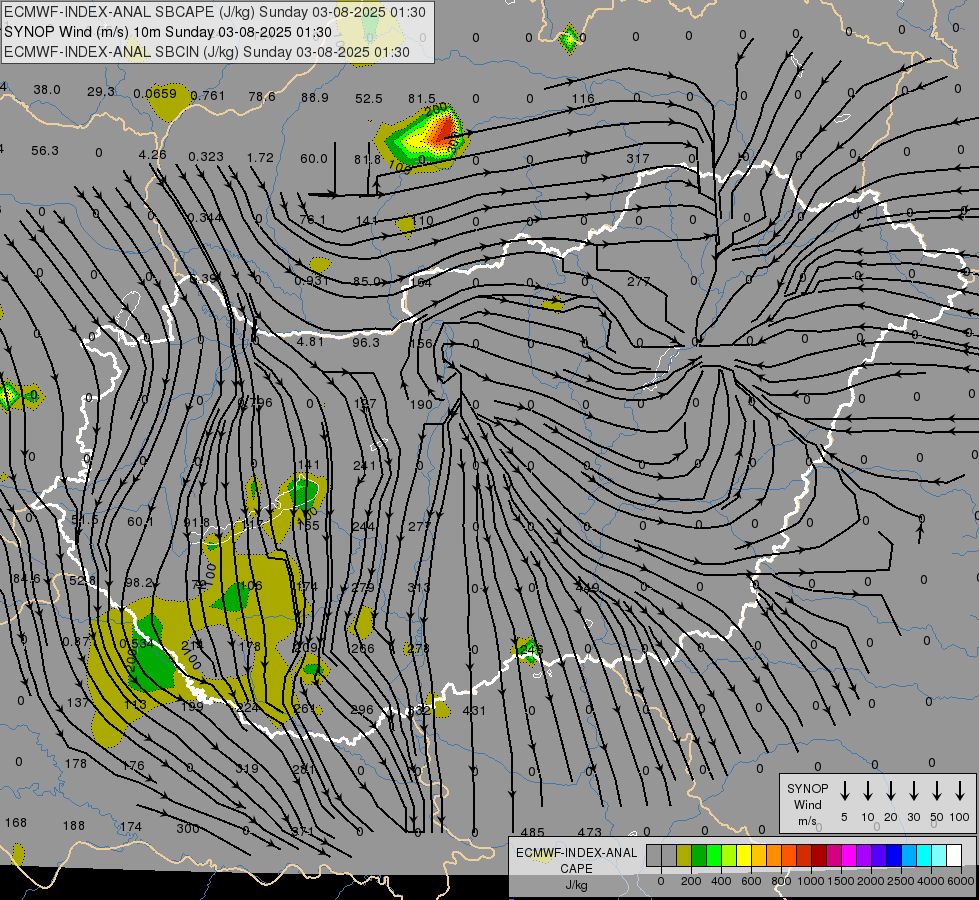This screenshot has height=900, width=979.
Task: Click the map value 300
Action: coord(187,829)
